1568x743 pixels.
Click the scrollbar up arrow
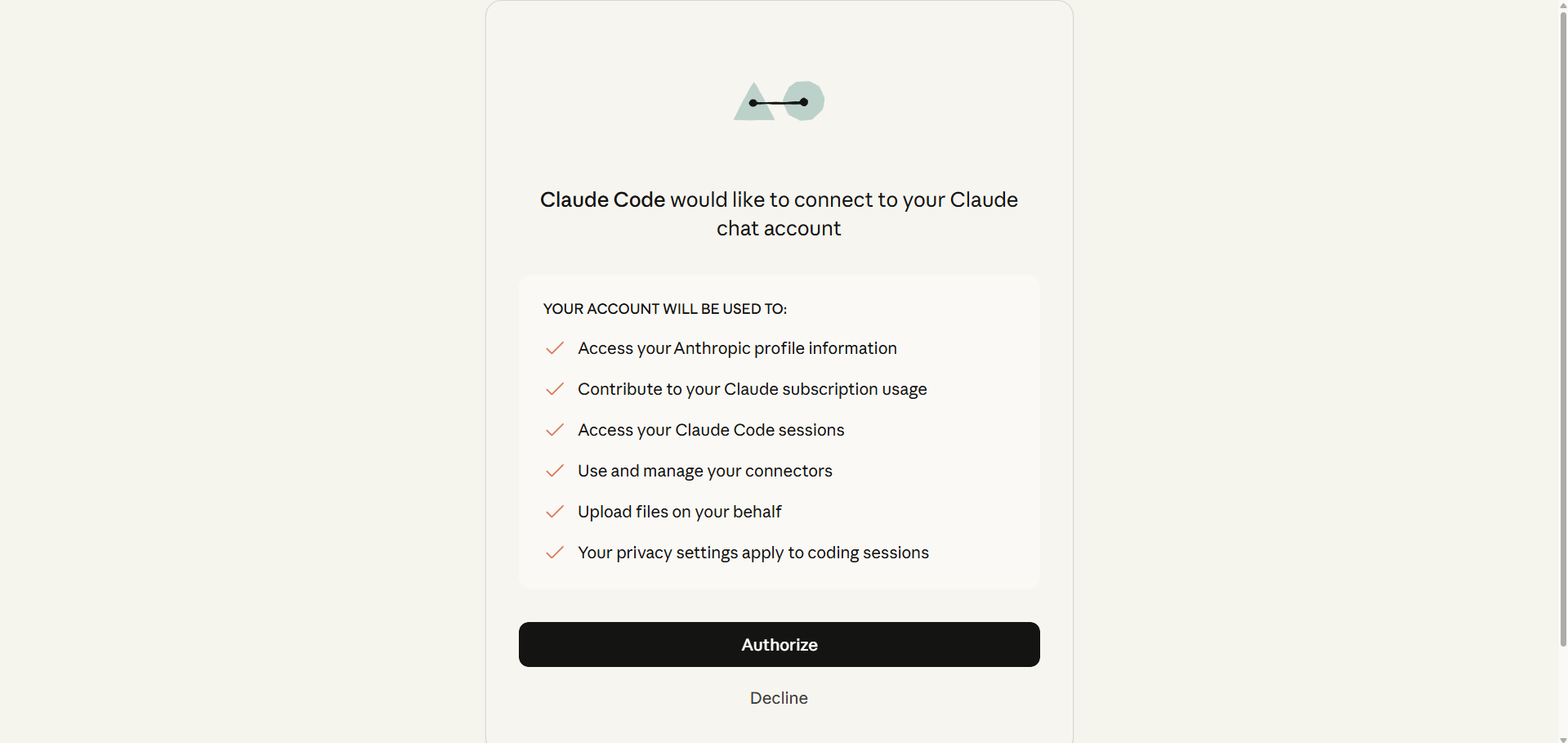coord(1561,5)
